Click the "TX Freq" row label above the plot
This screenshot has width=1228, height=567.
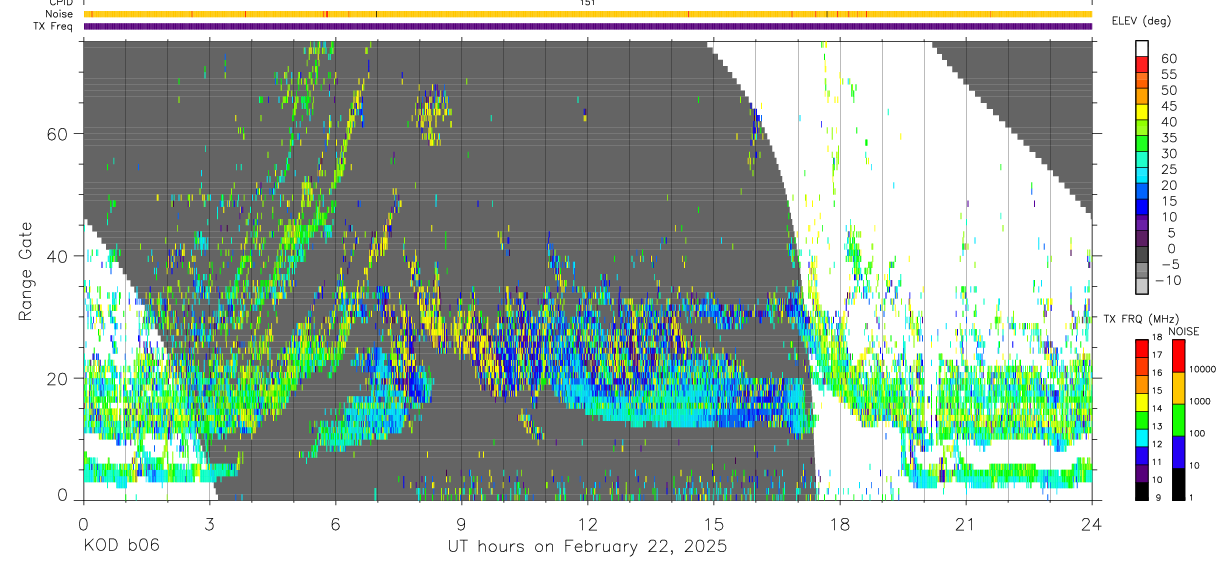[x=53, y=26]
